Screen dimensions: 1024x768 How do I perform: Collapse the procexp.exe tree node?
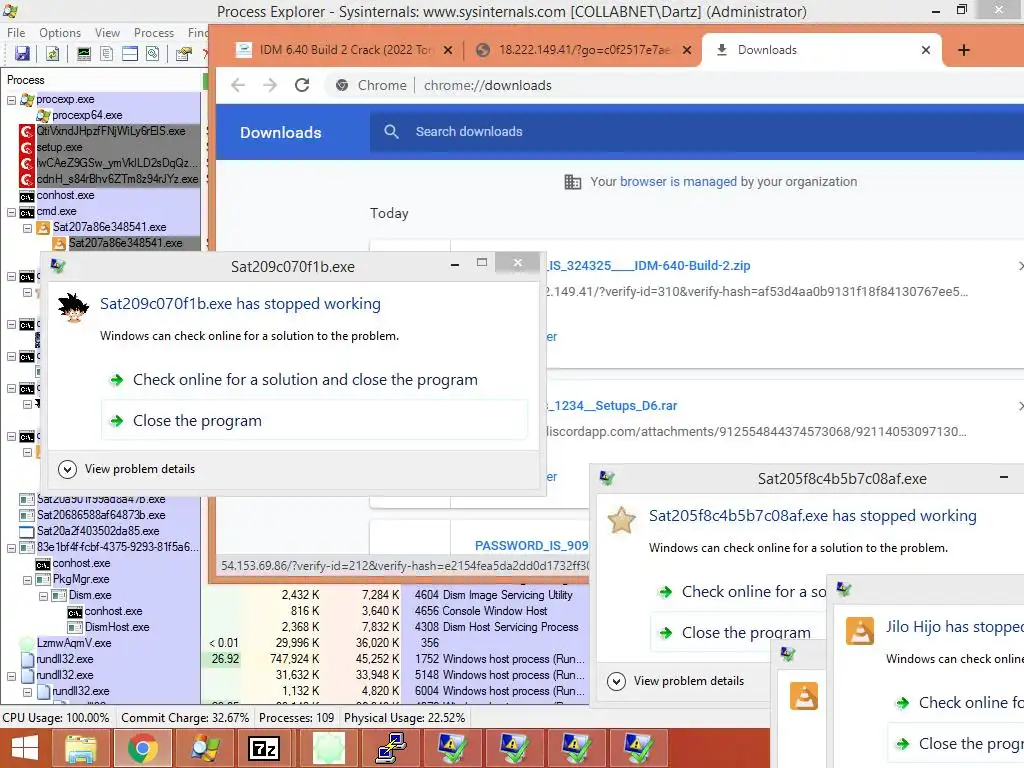tap(11, 100)
